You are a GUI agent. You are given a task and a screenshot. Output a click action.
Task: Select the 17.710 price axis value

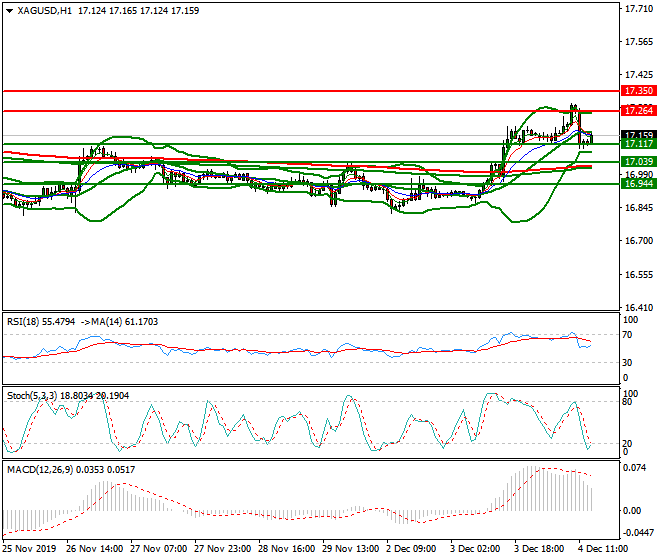[639, 8]
